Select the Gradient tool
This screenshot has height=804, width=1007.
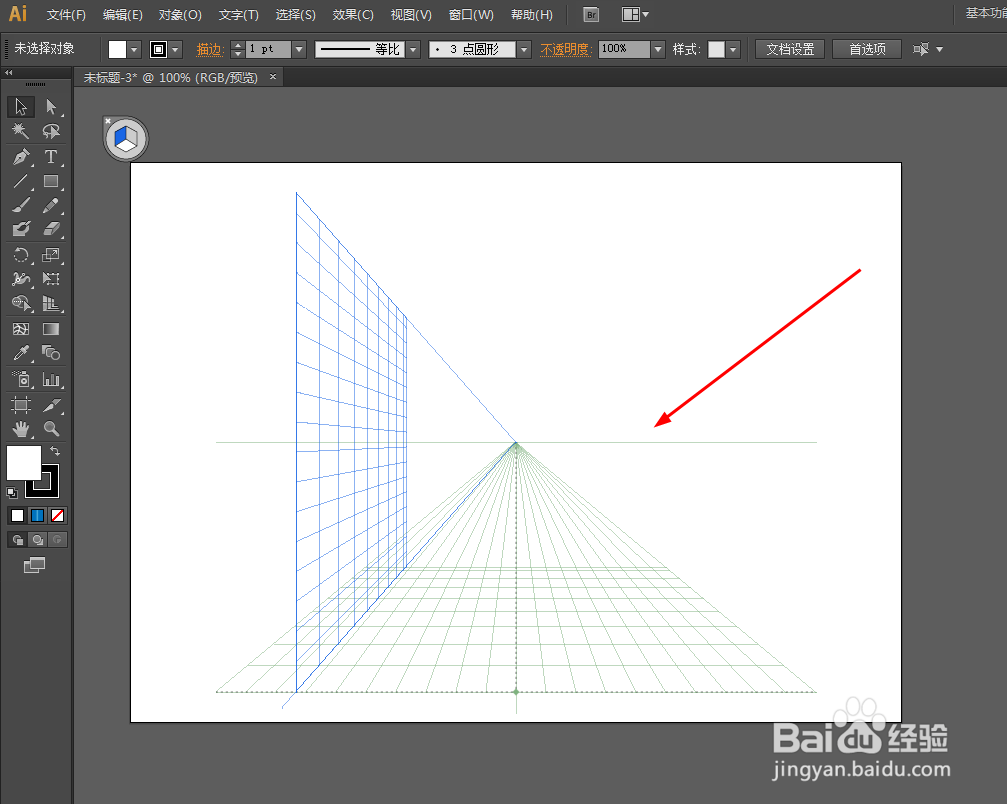[51, 329]
